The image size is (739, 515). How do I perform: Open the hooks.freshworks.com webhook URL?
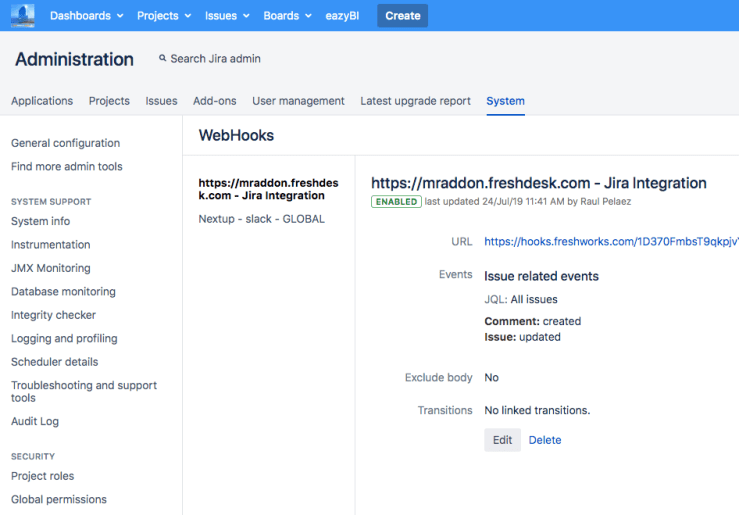point(610,241)
